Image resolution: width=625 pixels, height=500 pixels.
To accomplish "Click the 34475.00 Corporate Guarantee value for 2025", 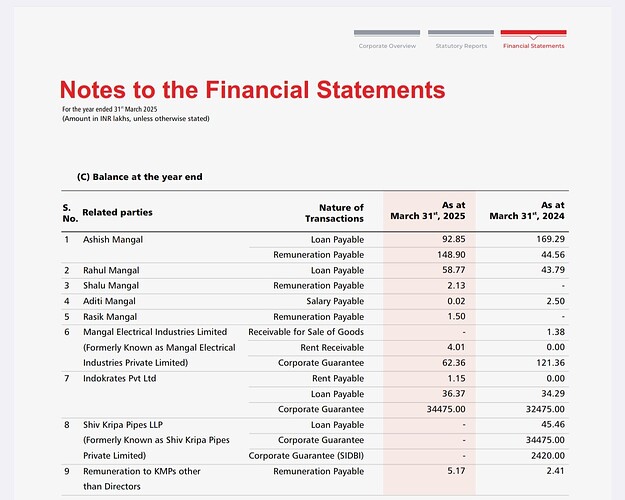I will coord(446,409).
